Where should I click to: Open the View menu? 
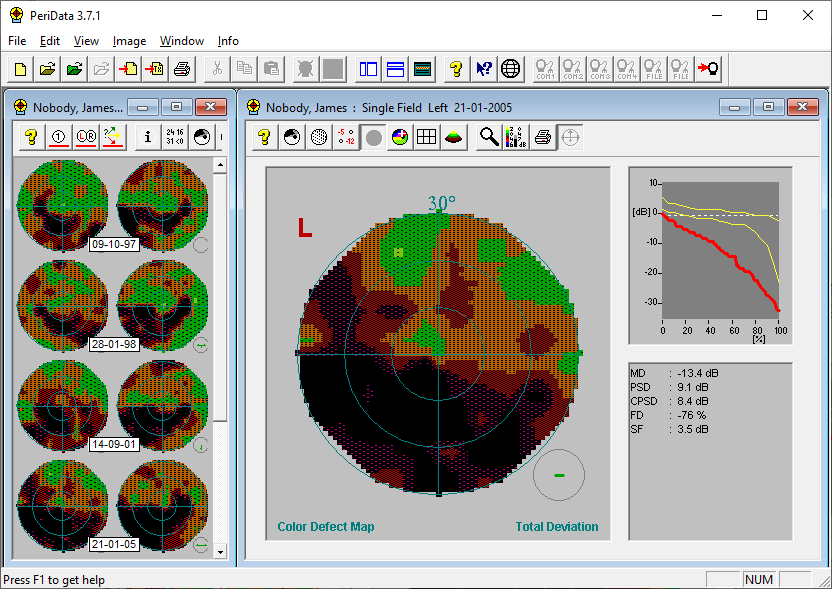pyautogui.click(x=86, y=41)
